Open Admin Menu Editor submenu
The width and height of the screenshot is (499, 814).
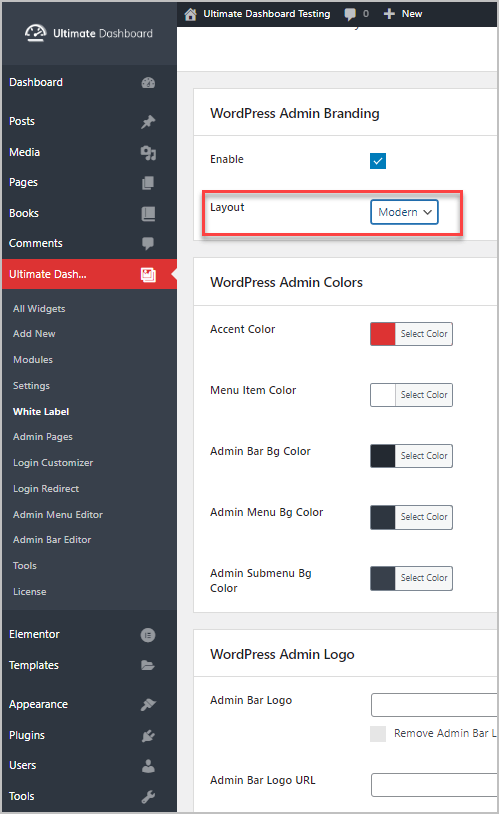pos(58,514)
